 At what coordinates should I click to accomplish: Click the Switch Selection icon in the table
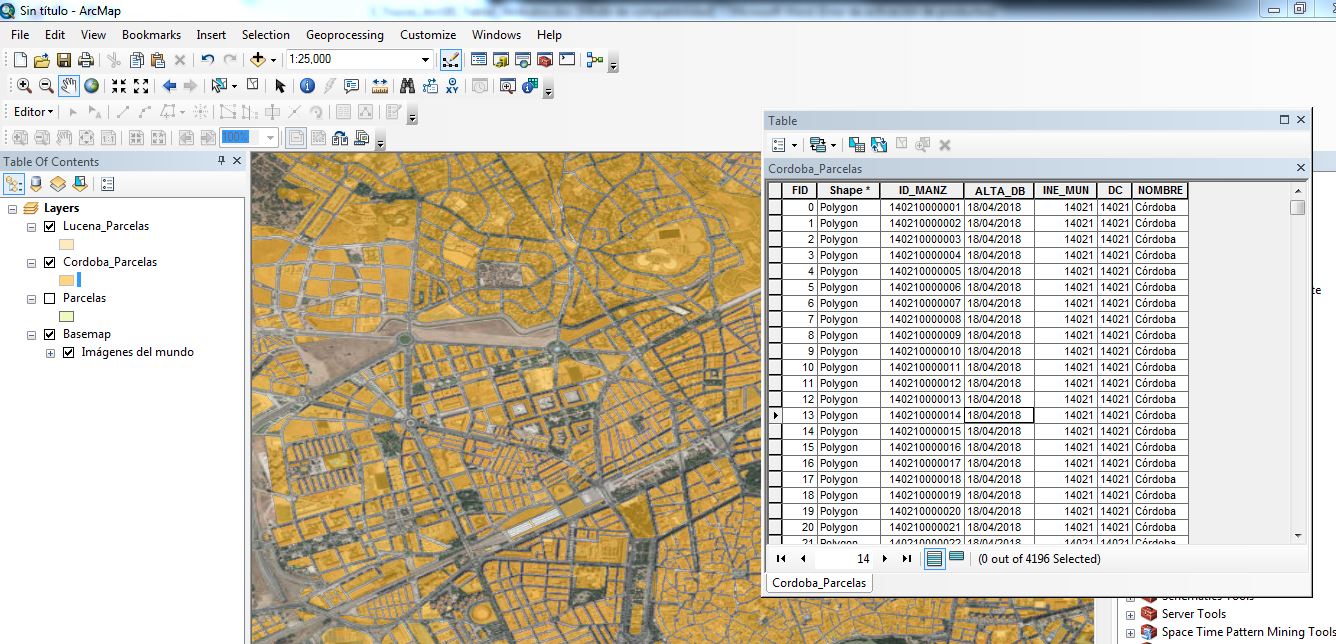[879, 144]
